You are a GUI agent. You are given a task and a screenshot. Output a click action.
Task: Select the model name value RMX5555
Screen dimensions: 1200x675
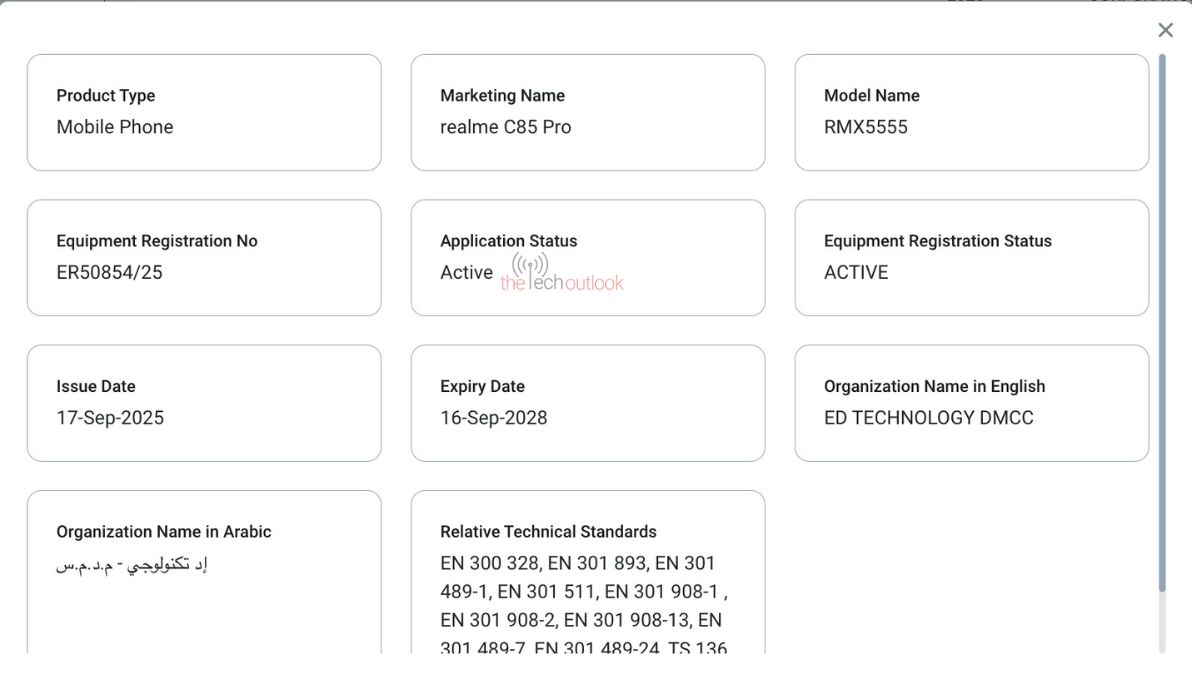[x=866, y=127]
